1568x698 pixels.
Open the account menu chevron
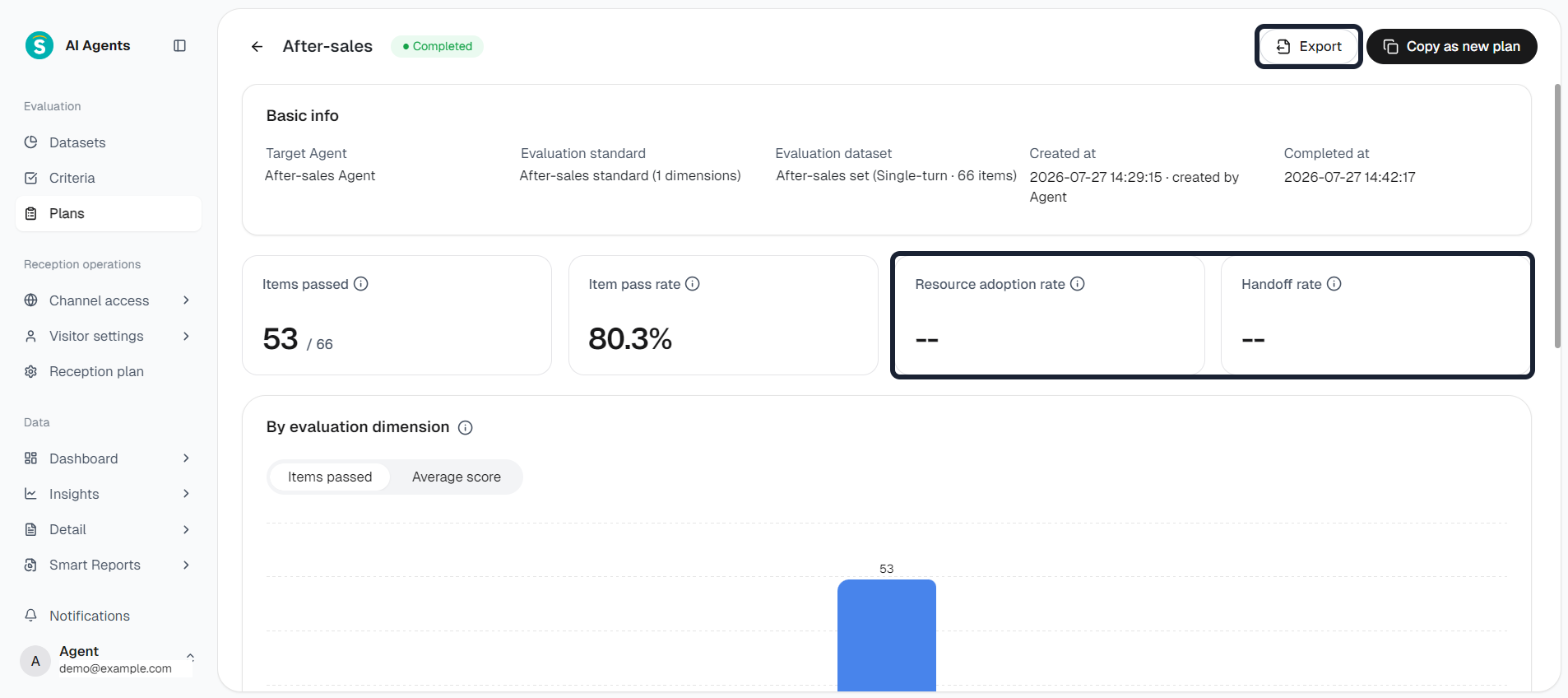190,658
